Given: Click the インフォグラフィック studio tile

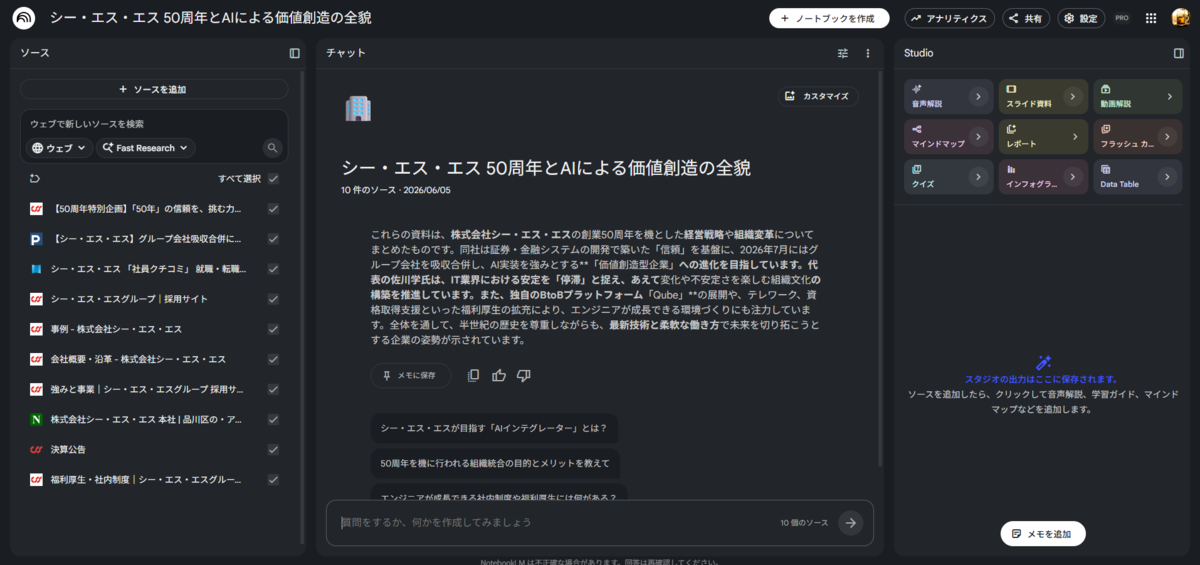Looking at the screenshot, I should [x=1043, y=177].
